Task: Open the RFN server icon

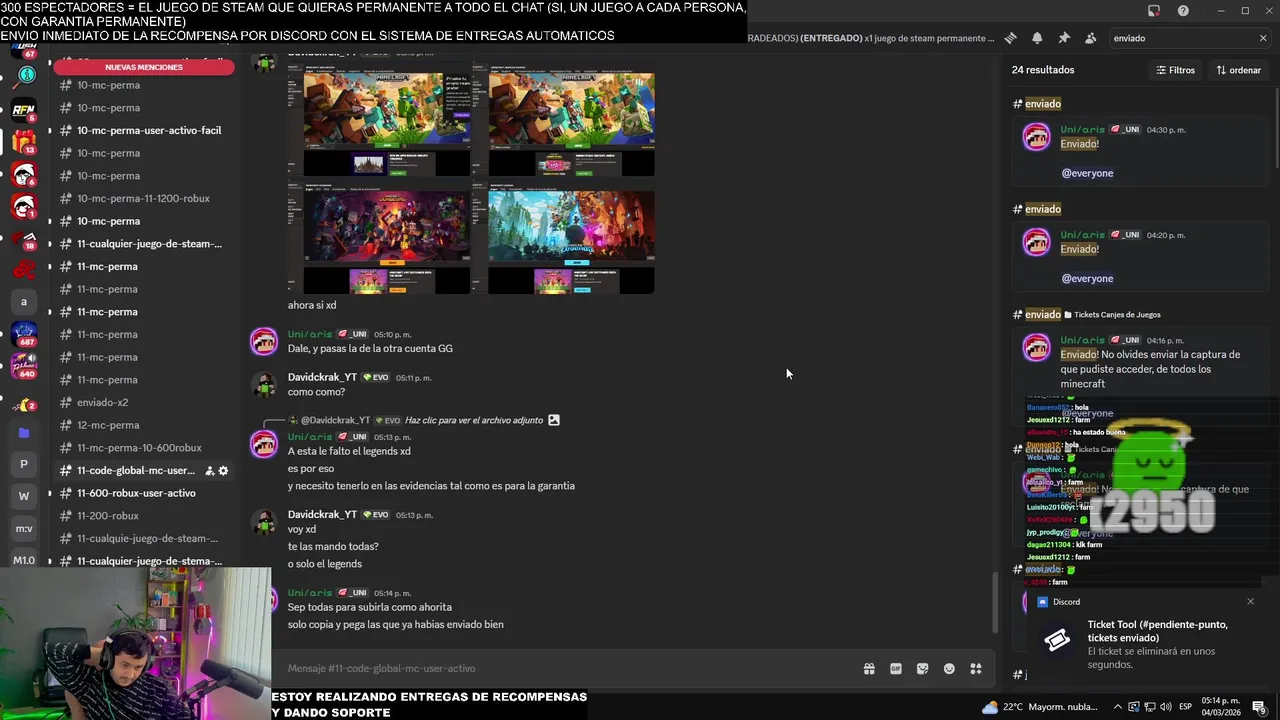Action: [24, 109]
